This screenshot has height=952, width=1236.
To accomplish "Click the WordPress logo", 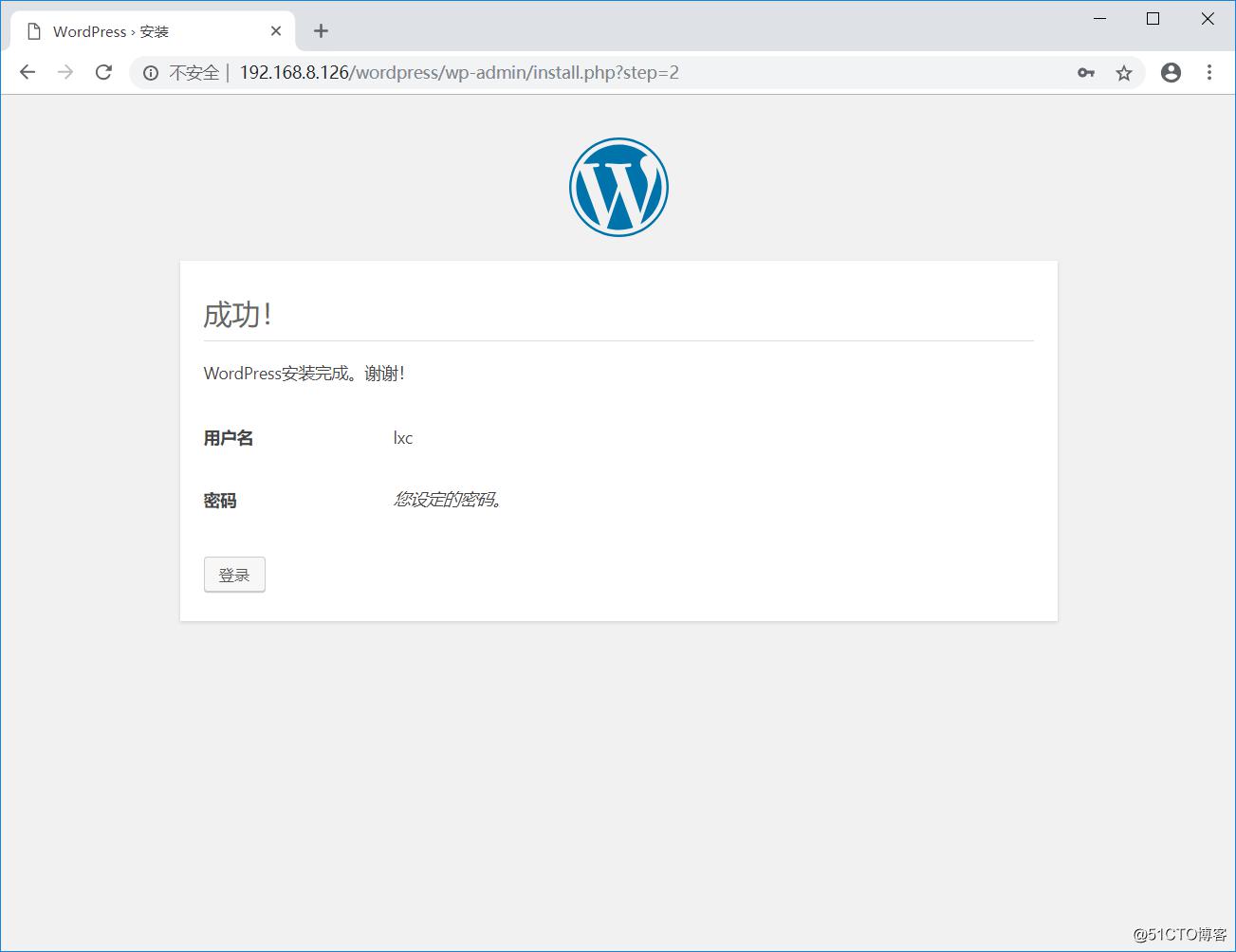I will [x=618, y=187].
